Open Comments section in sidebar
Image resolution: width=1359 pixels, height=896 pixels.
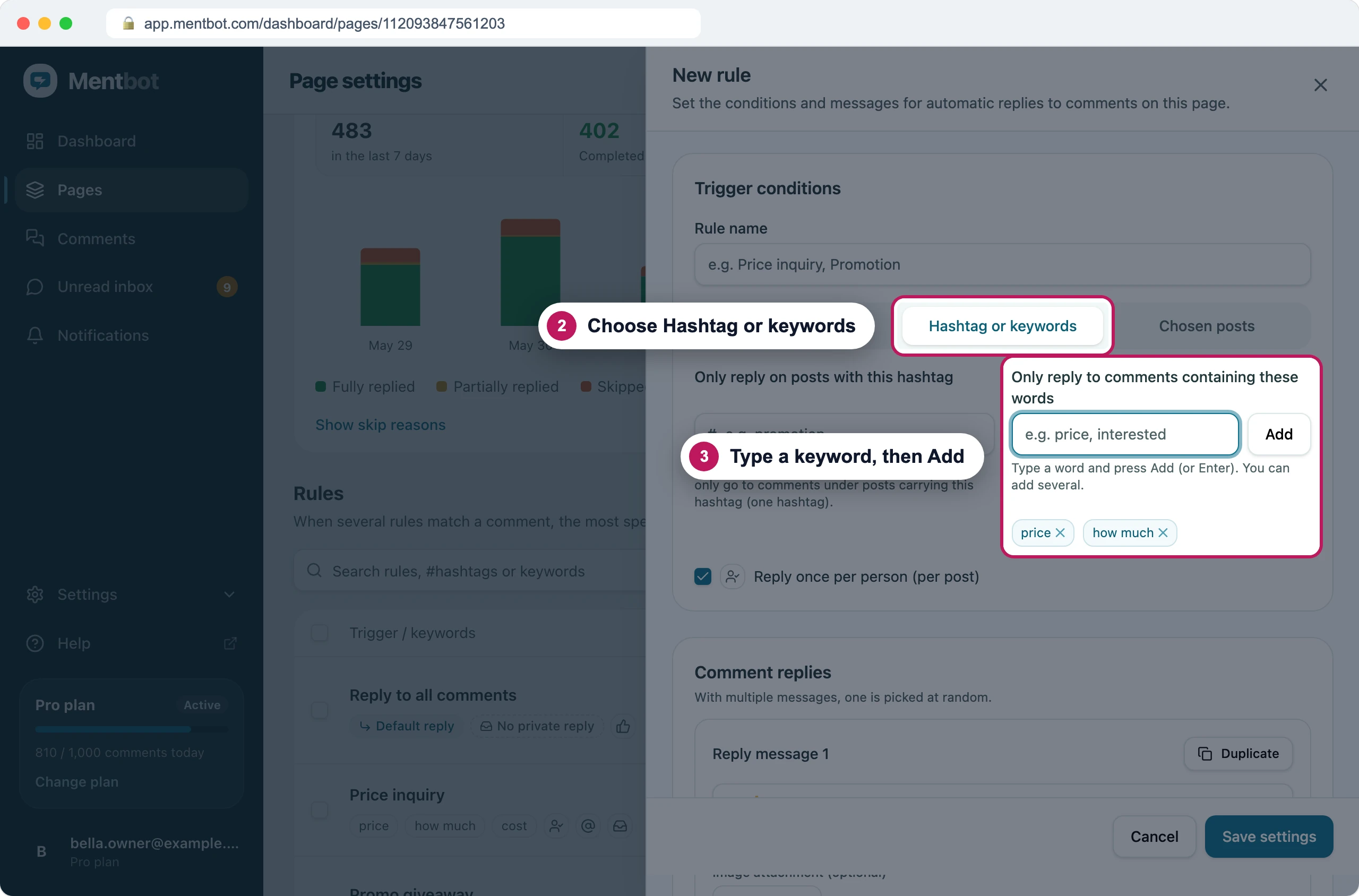(x=132, y=238)
